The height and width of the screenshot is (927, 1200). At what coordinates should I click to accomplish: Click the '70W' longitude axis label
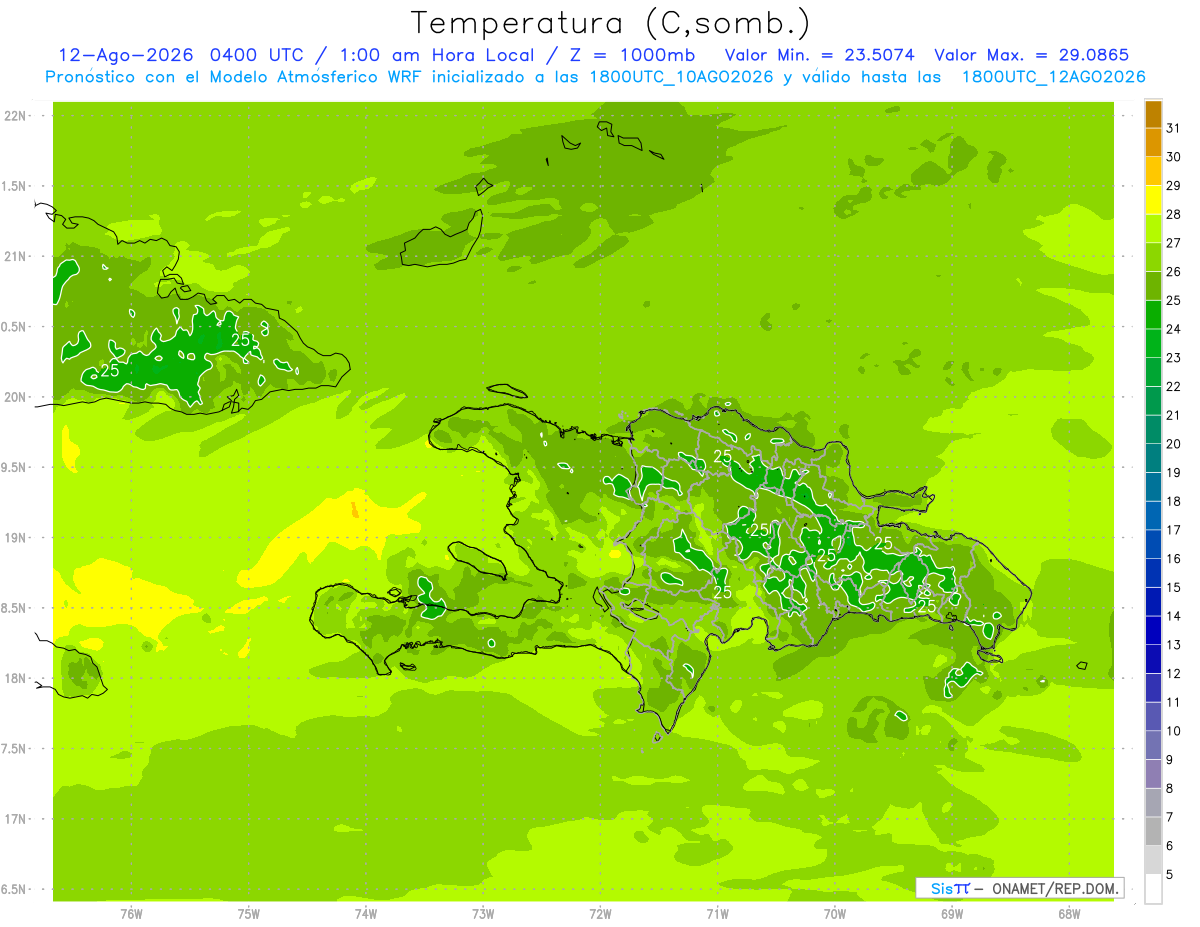click(x=835, y=914)
